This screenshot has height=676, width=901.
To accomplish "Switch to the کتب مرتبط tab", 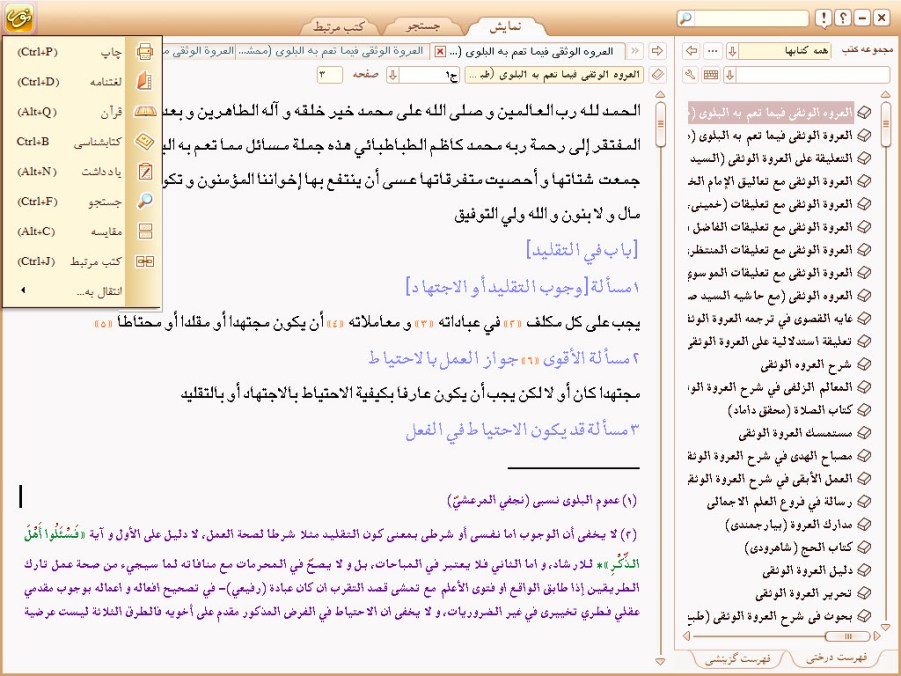I will point(338,26).
